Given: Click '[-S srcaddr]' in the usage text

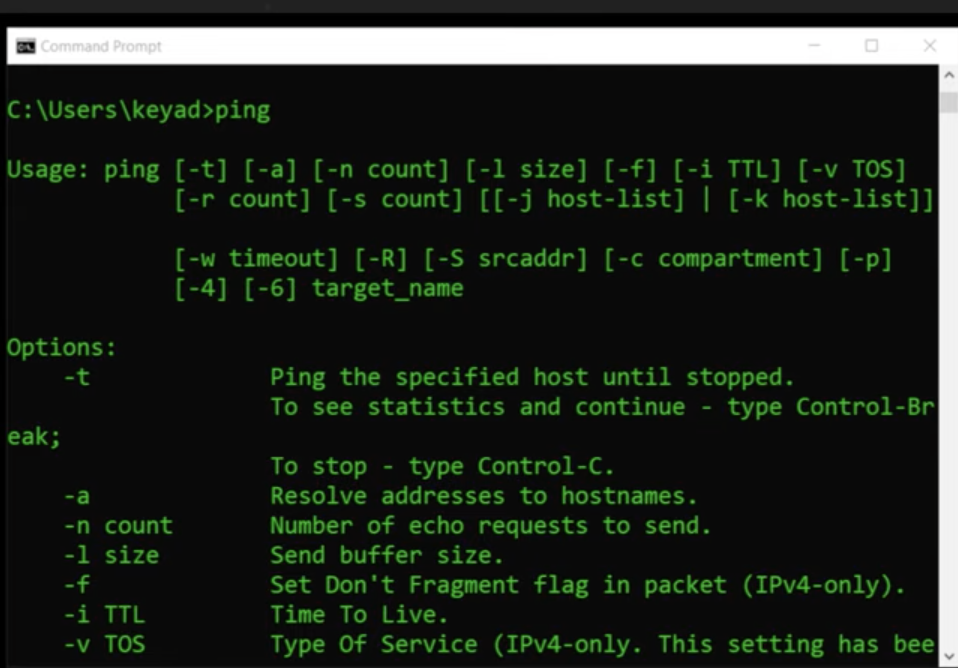Looking at the screenshot, I should click(x=506, y=259).
